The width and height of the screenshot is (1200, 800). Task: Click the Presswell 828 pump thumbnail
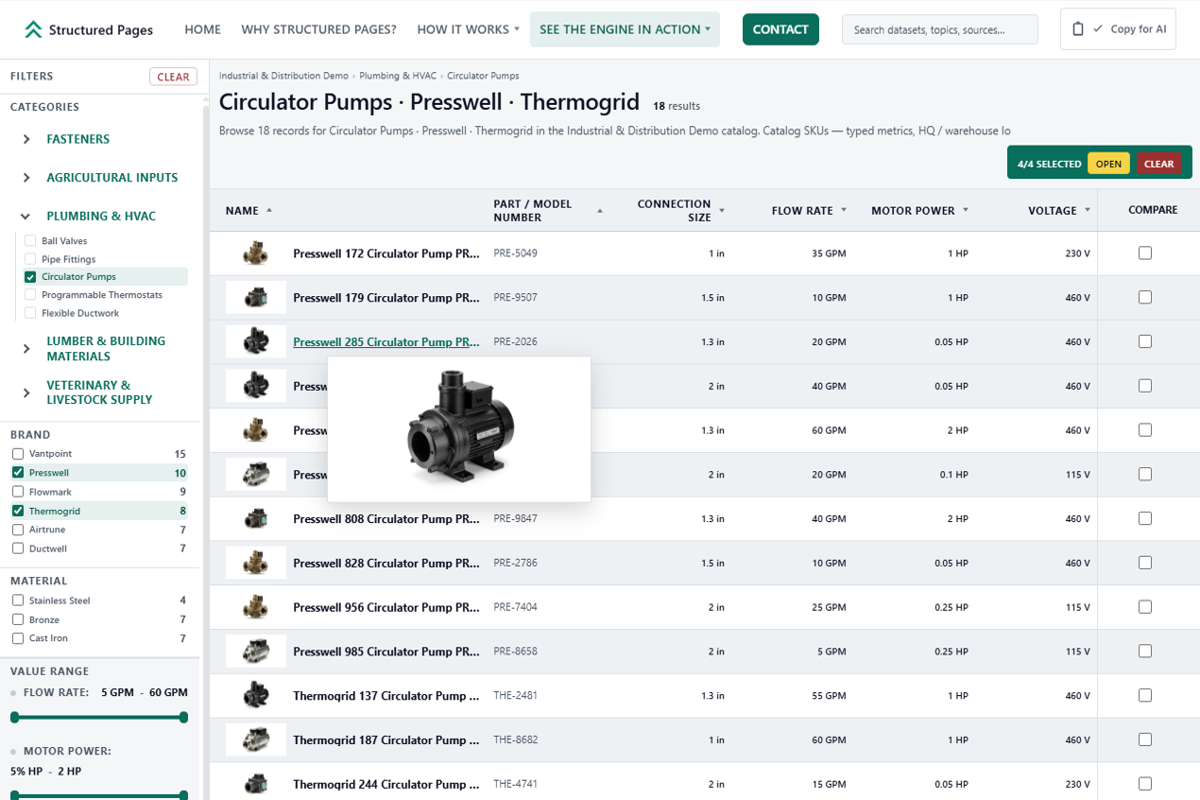[x=256, y=563]
